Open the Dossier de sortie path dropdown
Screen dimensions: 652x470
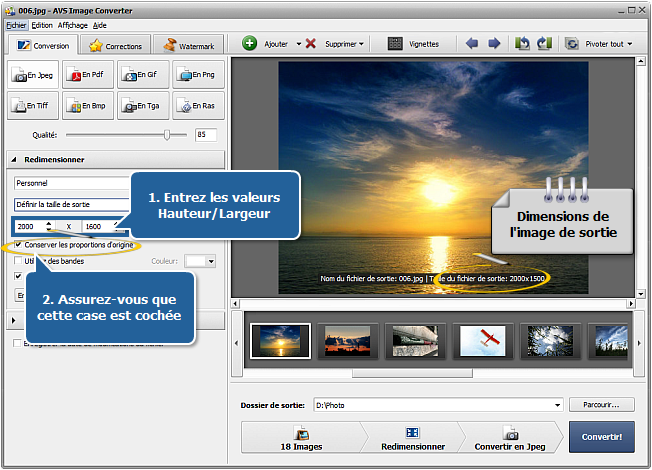(x=556, y=405)
